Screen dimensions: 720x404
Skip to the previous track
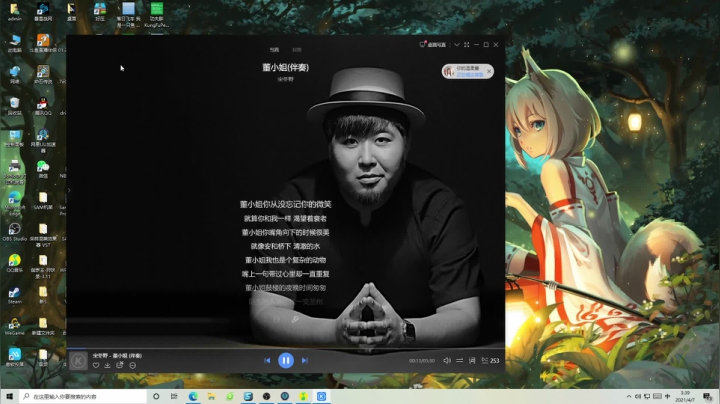pyautogui.click(x=267, y=360)
